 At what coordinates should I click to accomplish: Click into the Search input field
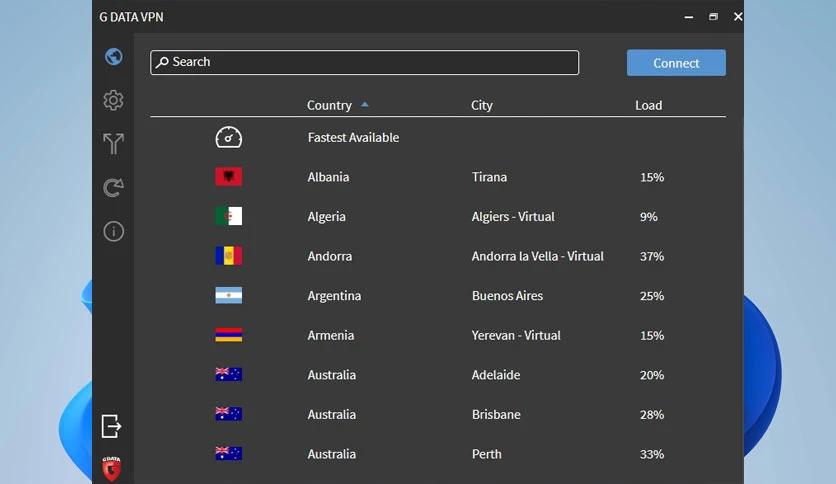pos(365,62)
